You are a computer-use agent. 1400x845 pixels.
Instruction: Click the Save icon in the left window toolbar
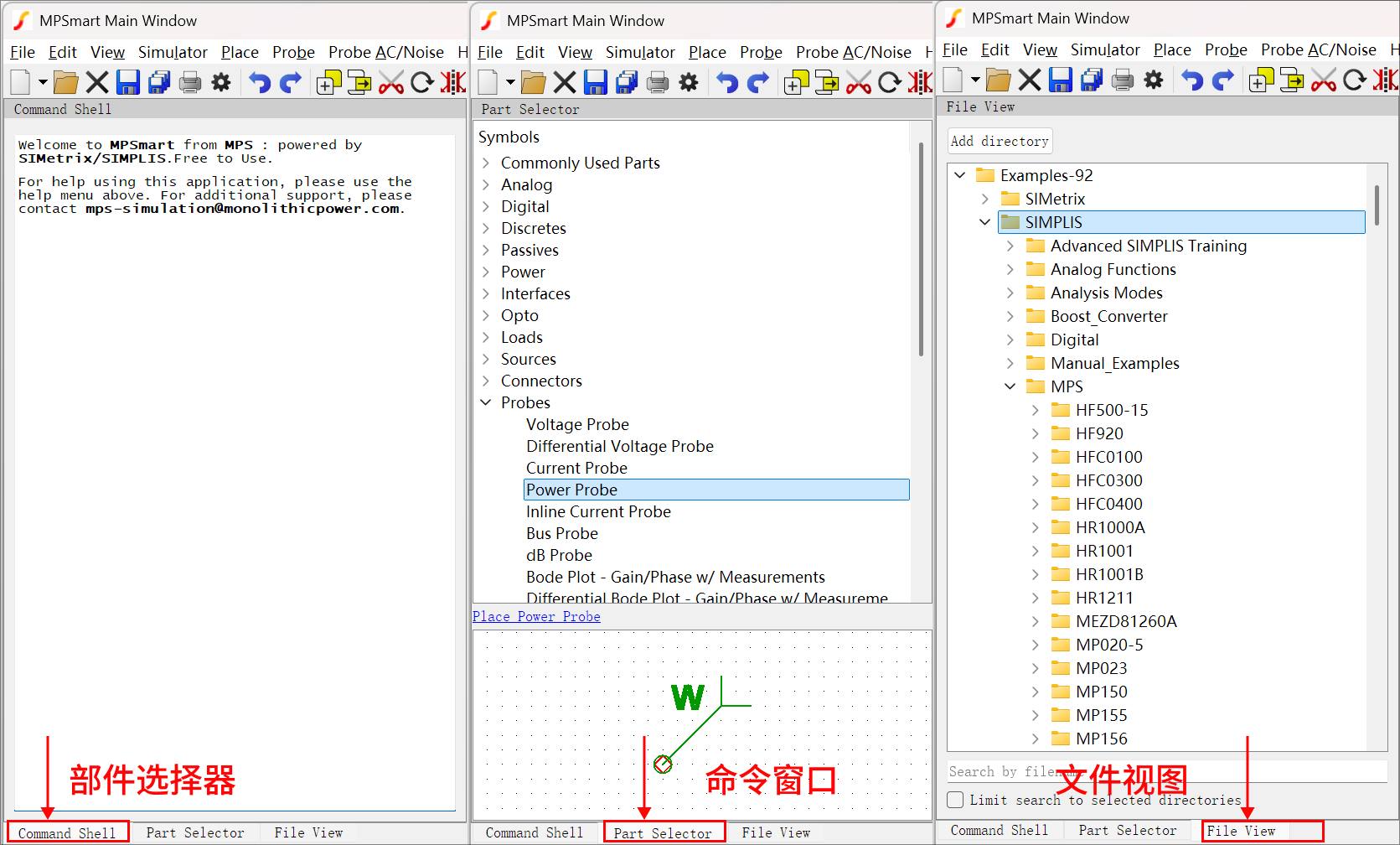coord(128,82)
